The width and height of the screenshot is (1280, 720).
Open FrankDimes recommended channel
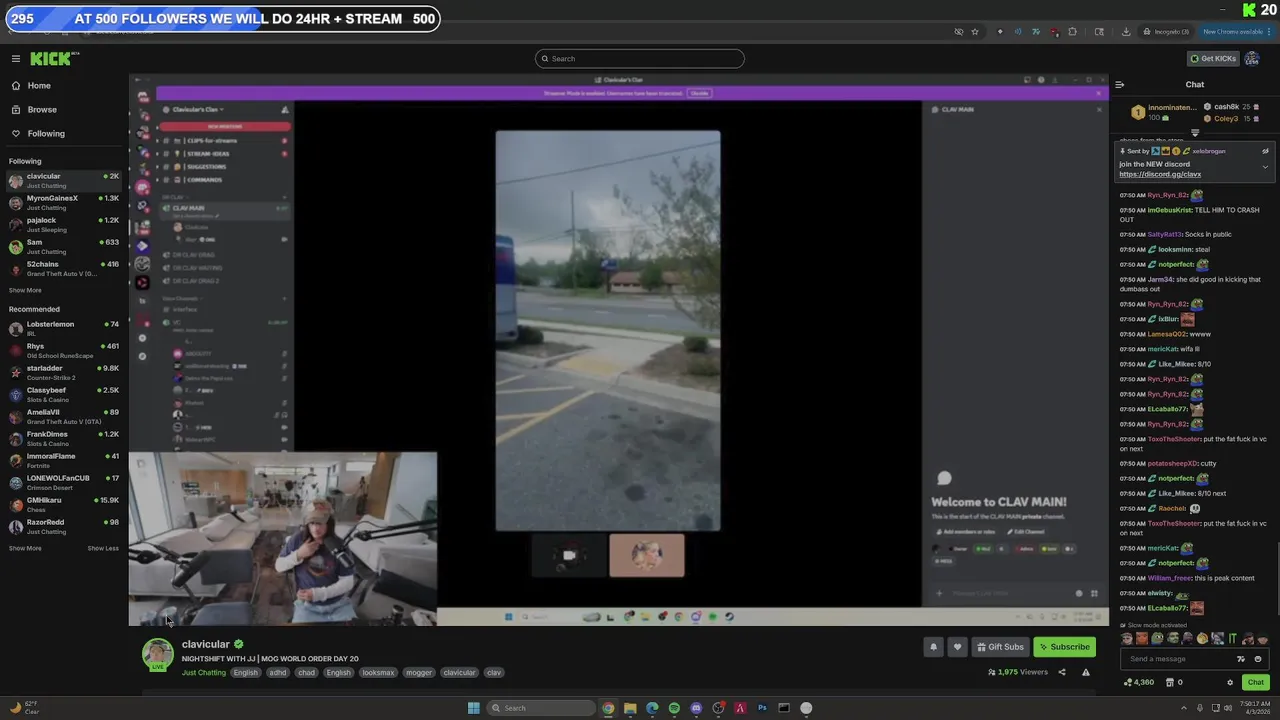point(64,439)
